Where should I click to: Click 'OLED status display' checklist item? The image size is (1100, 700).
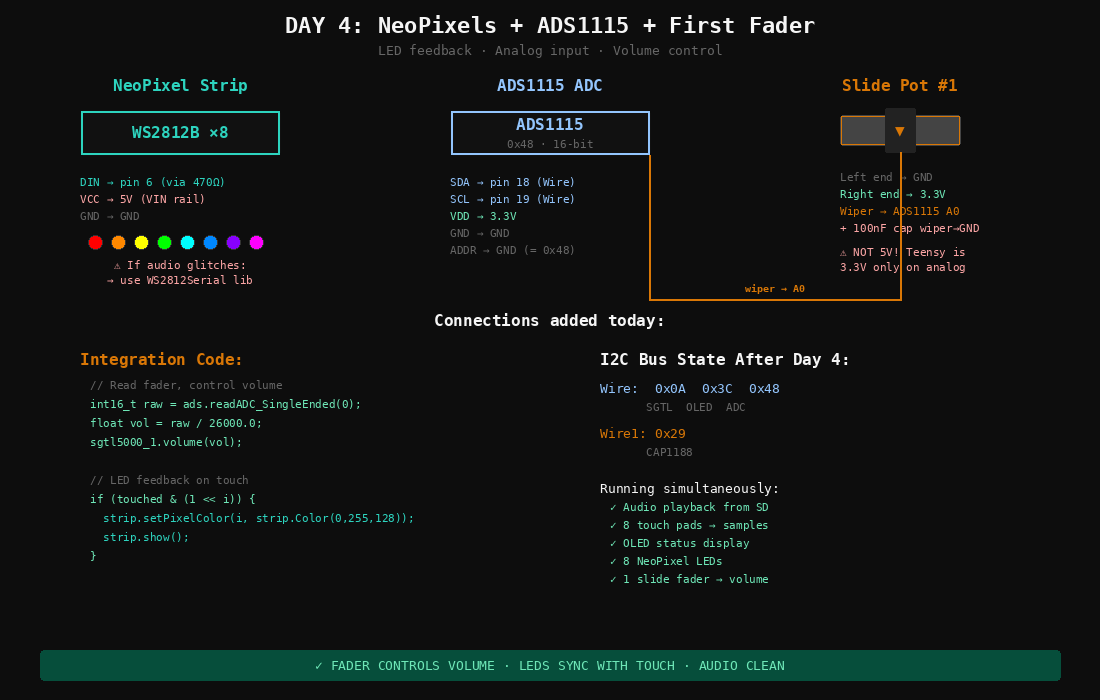click(x=679, y=544)
